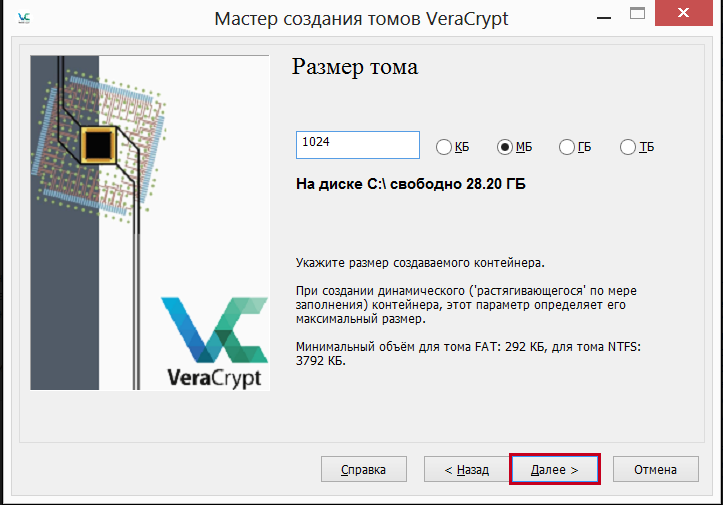
Task: Proceed with Далее button
Action: click(555, 469)
